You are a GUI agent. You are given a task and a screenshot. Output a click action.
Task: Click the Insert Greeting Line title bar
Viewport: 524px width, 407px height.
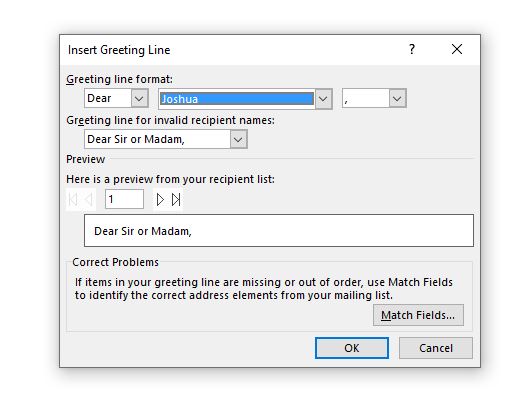(x=231, y=50)
